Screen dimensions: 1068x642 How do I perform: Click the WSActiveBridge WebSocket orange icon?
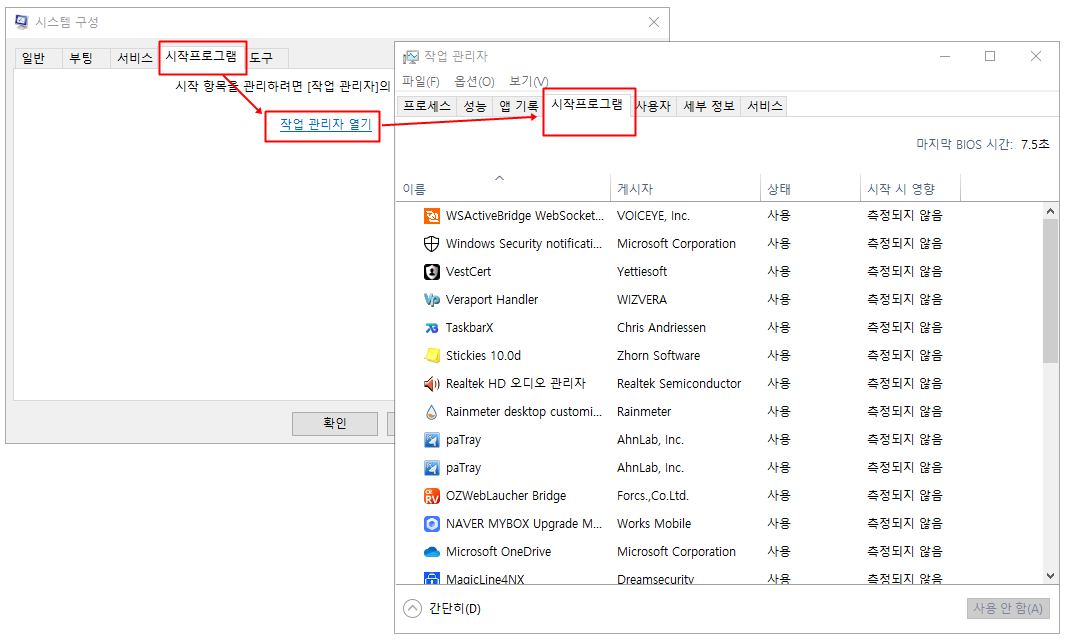(432, 216)
